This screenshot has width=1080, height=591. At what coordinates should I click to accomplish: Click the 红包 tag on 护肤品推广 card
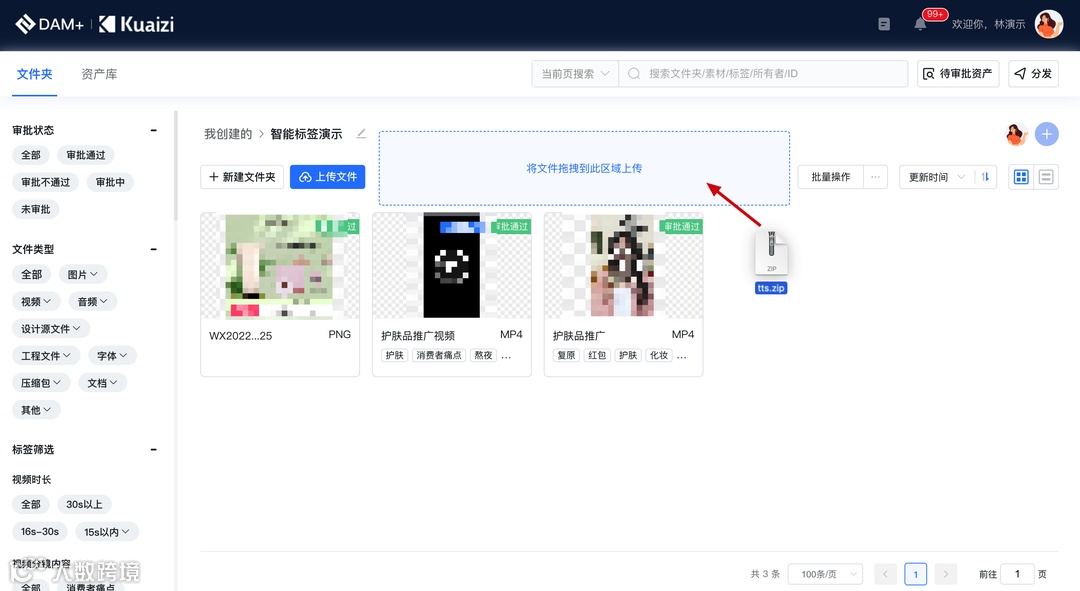(x=597, y=355)
